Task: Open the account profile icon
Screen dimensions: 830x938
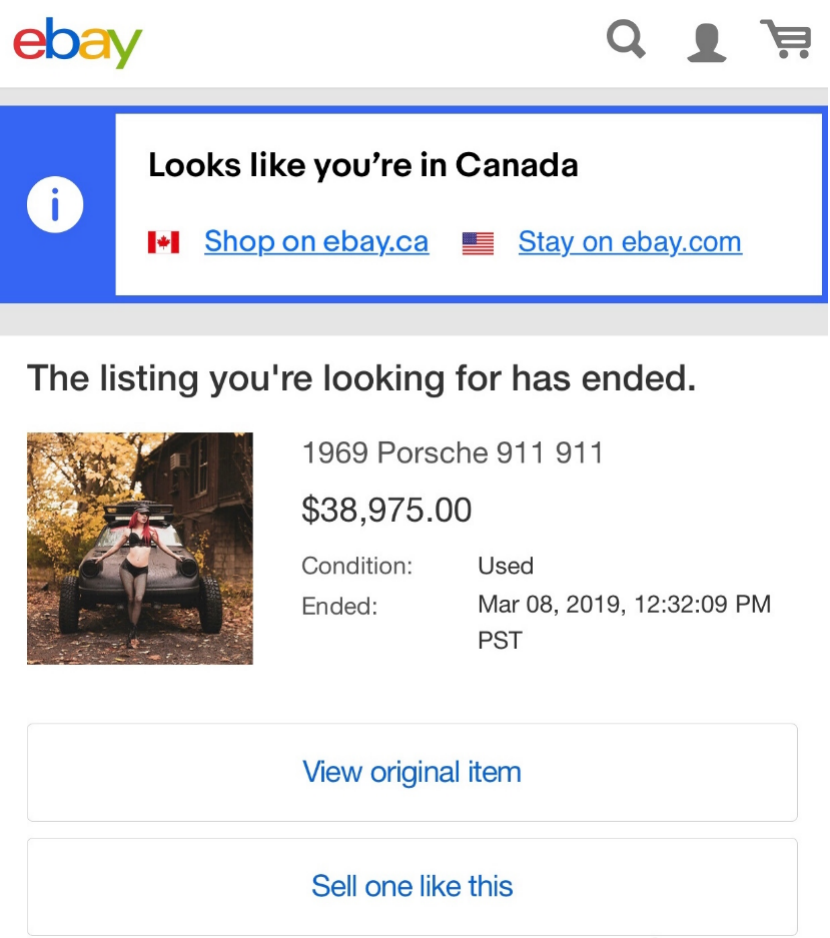Action: point(706,42)
